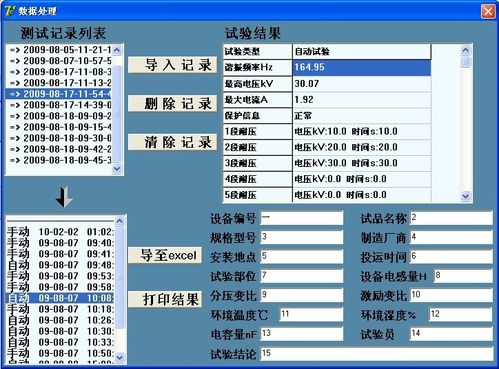Click down arrow of results table scrollbar
This screenshot has width=499, height=369.
pyautogui.click(x=466, y=196)
